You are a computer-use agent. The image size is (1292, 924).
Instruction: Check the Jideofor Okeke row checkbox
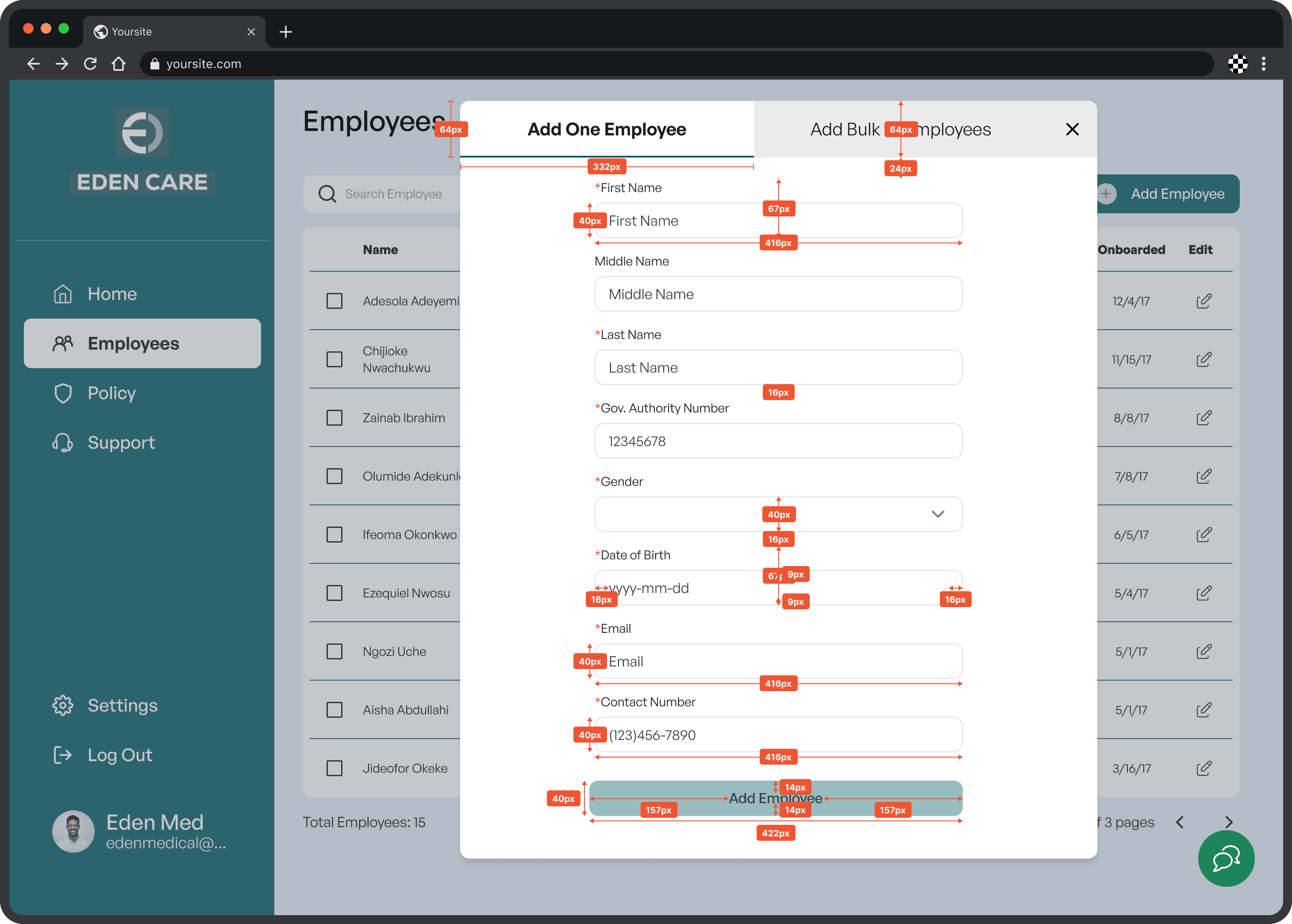[335, 769]
